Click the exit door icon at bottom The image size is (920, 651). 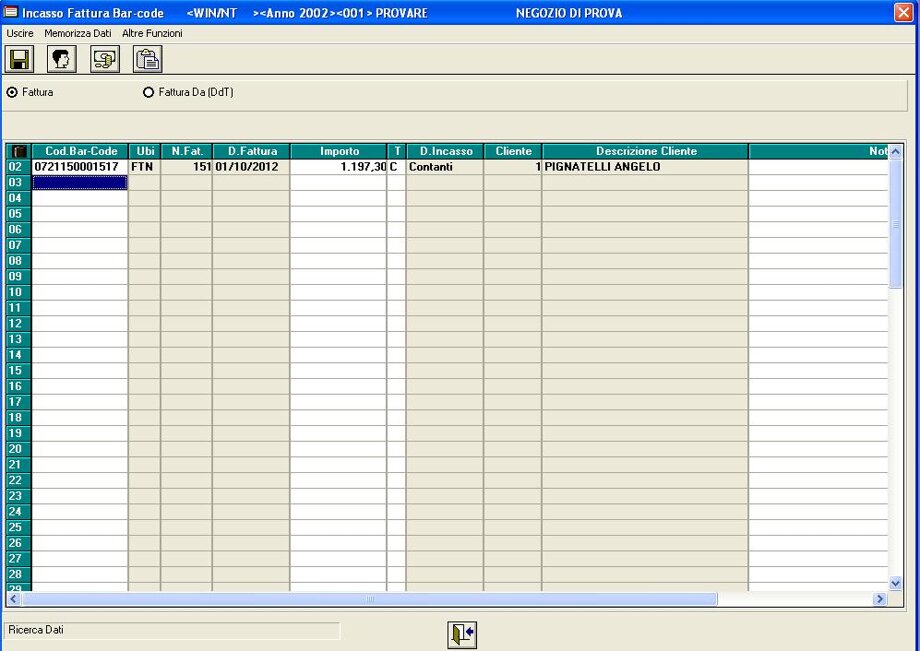coord(461,634)
